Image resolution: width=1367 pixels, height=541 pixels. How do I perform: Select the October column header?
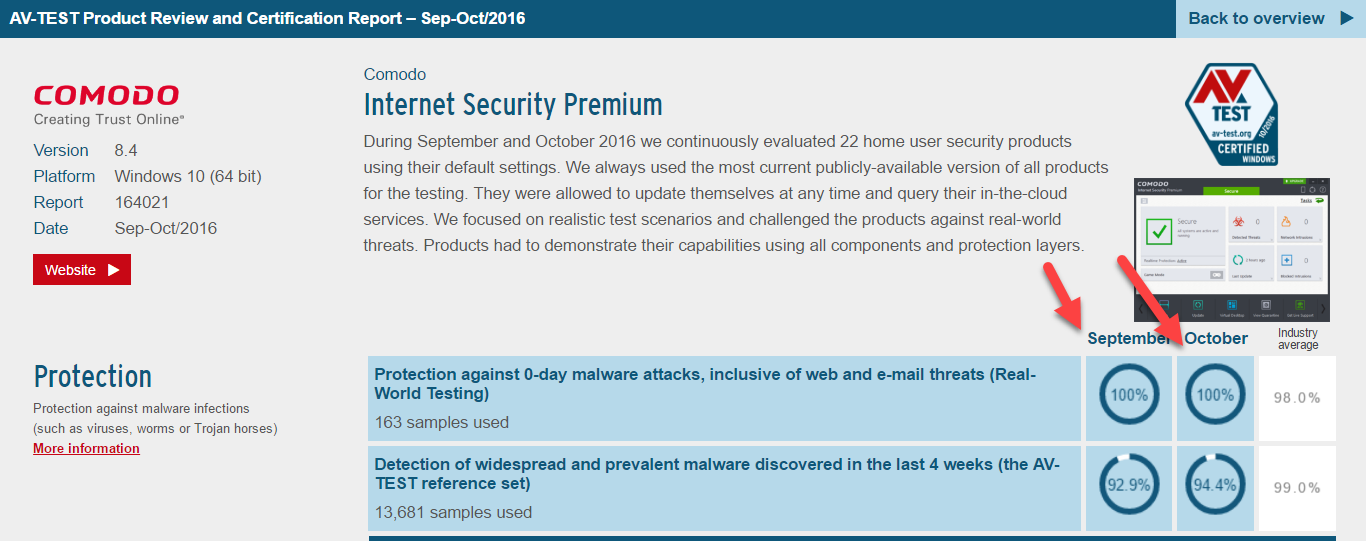pos(1216,338)
